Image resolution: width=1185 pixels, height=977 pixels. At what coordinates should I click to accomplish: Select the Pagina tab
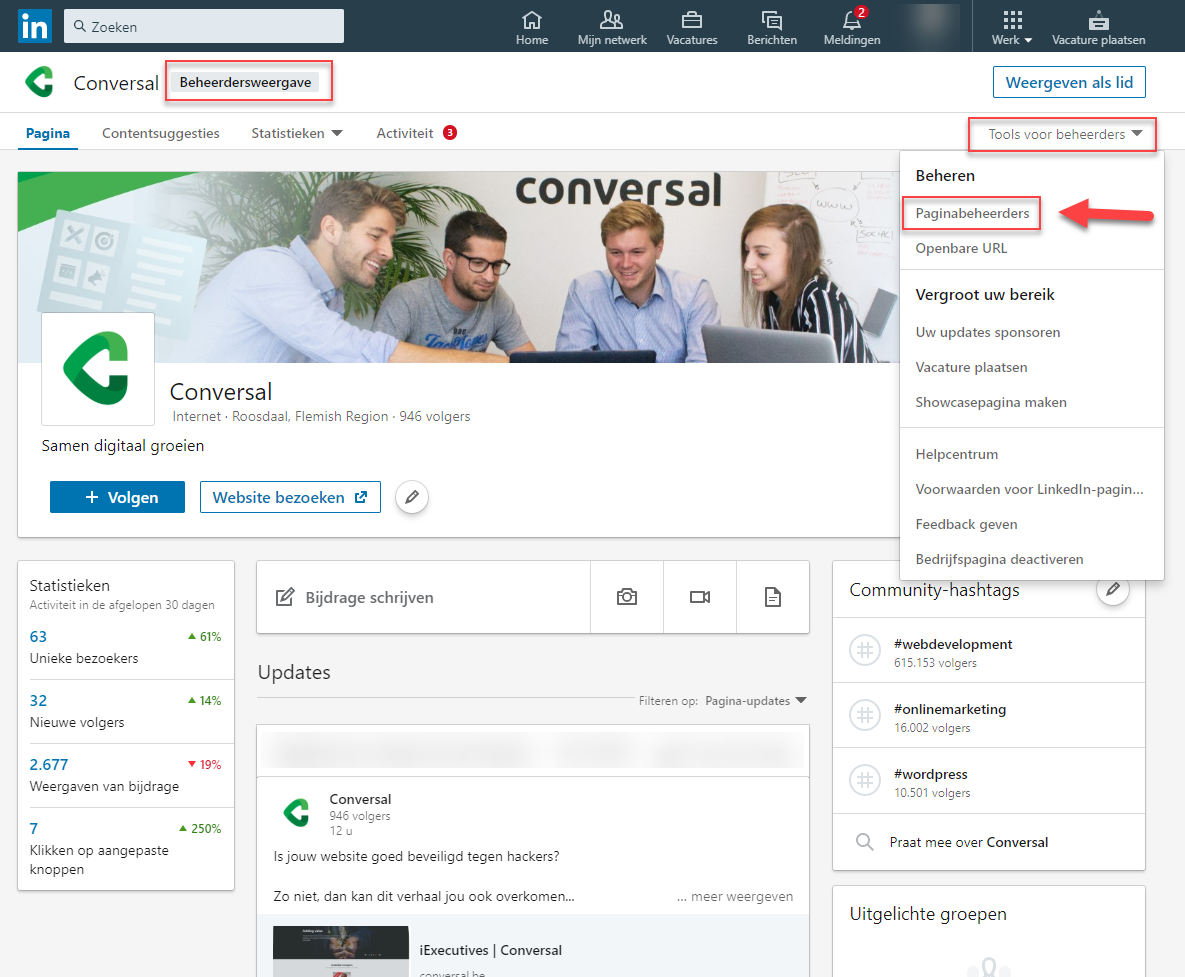(x=48, y=133)
